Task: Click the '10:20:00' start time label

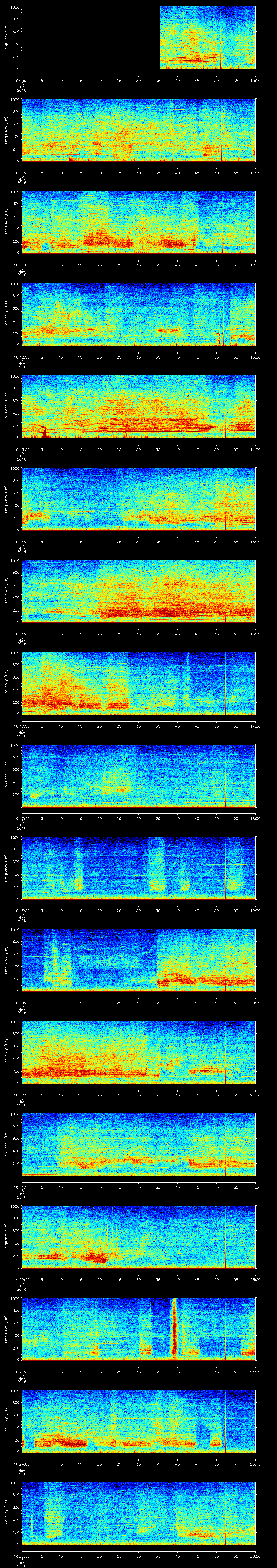Action: click(21, 1095)
